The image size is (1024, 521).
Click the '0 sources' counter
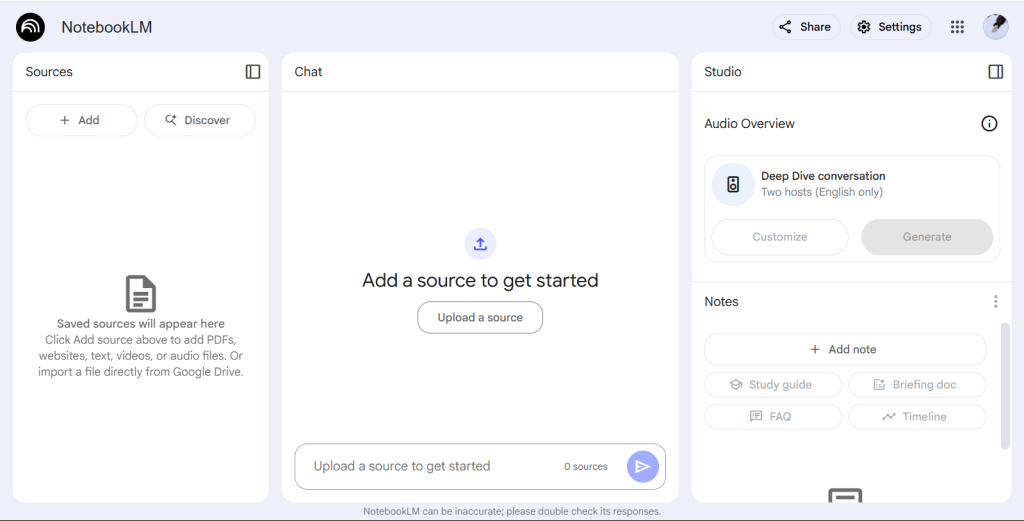coord(586,466)
